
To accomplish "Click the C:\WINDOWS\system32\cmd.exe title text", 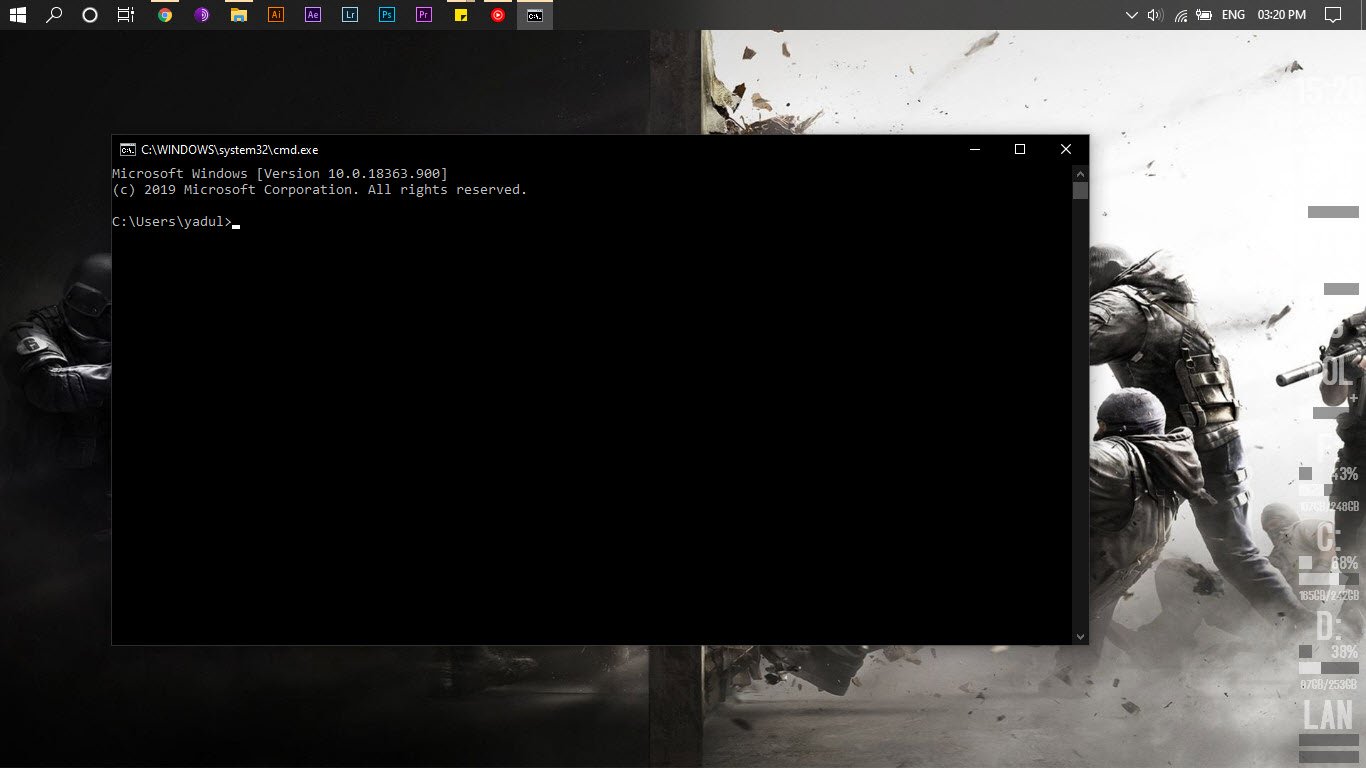I will point(230,150).
